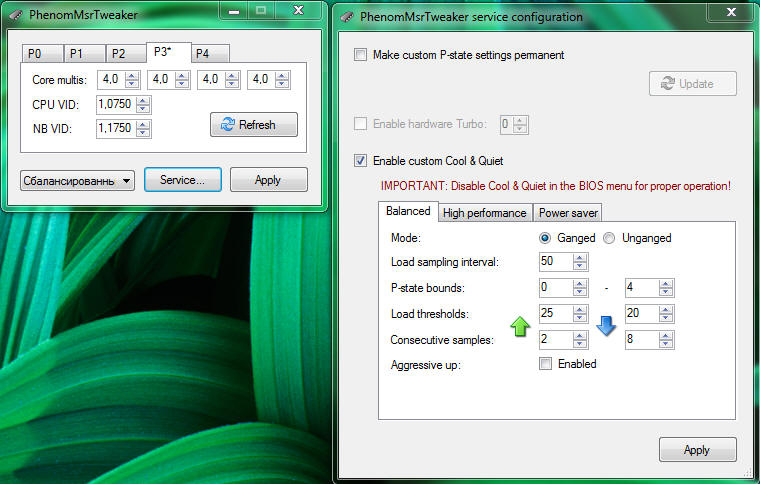Decrease the down consecutive samples of 8
Screen dimensions: 760x484
[666, 343]
